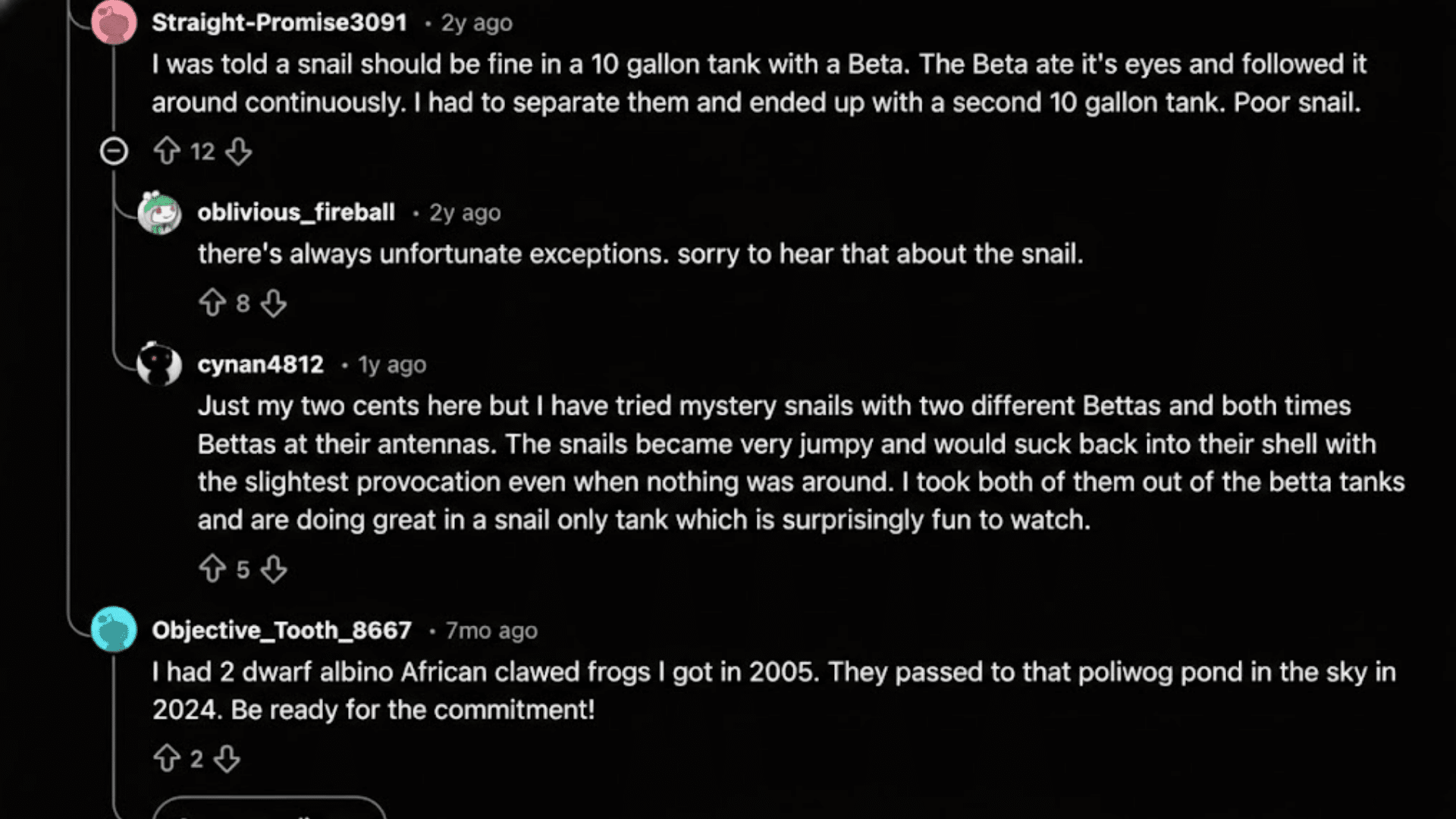Upvote cynan4812's mystery snail comment
This screenshot has height=819, width=1456.
pyautogui.click(x=213, y=569)
